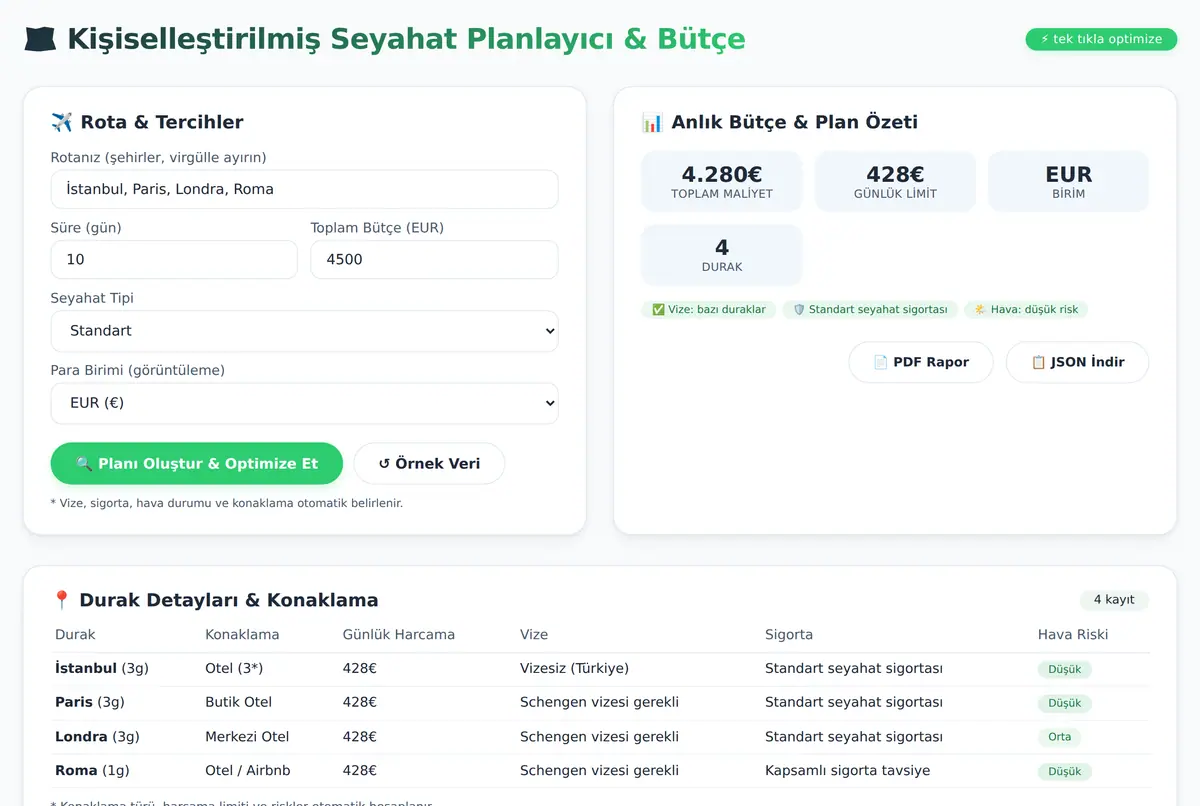
Task: Click the 428€ Günlük Limit card
Action: click(895, 182)
